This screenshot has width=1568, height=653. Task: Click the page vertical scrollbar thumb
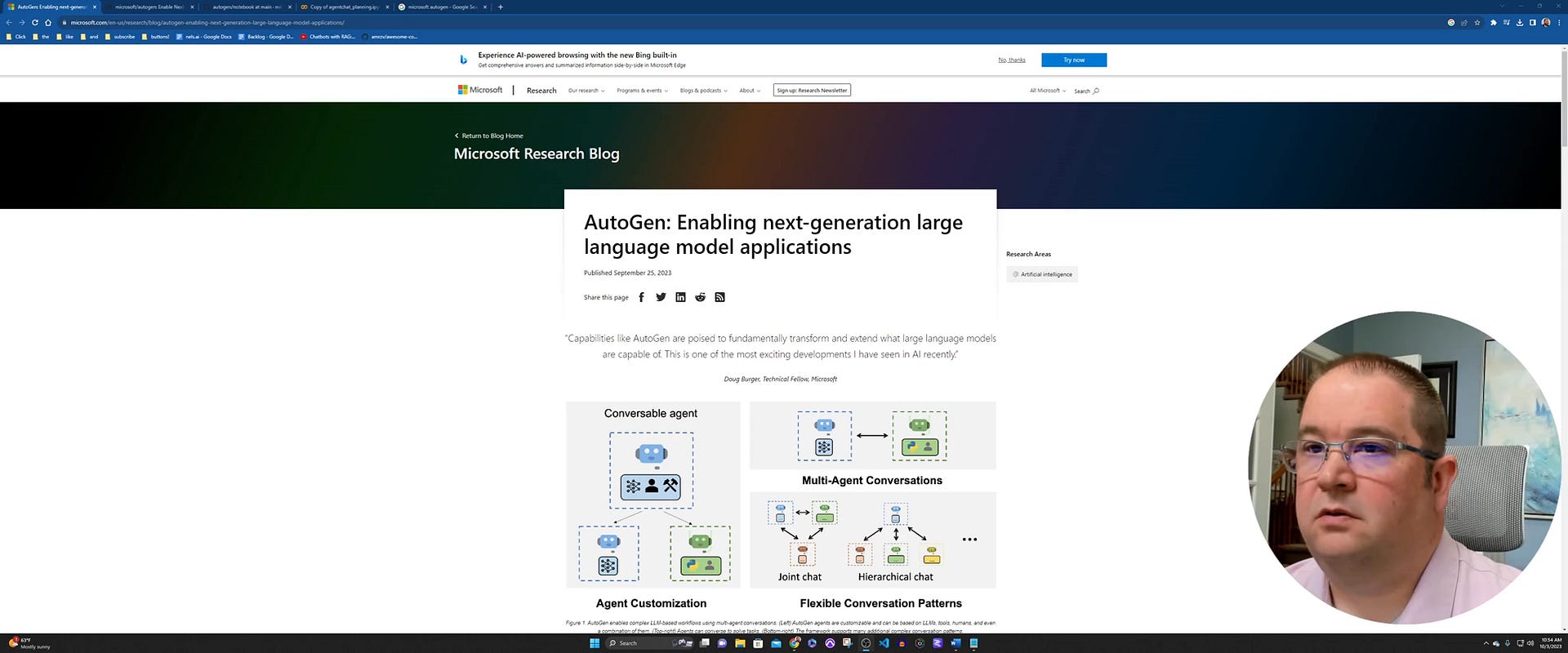coord(1564,98)
